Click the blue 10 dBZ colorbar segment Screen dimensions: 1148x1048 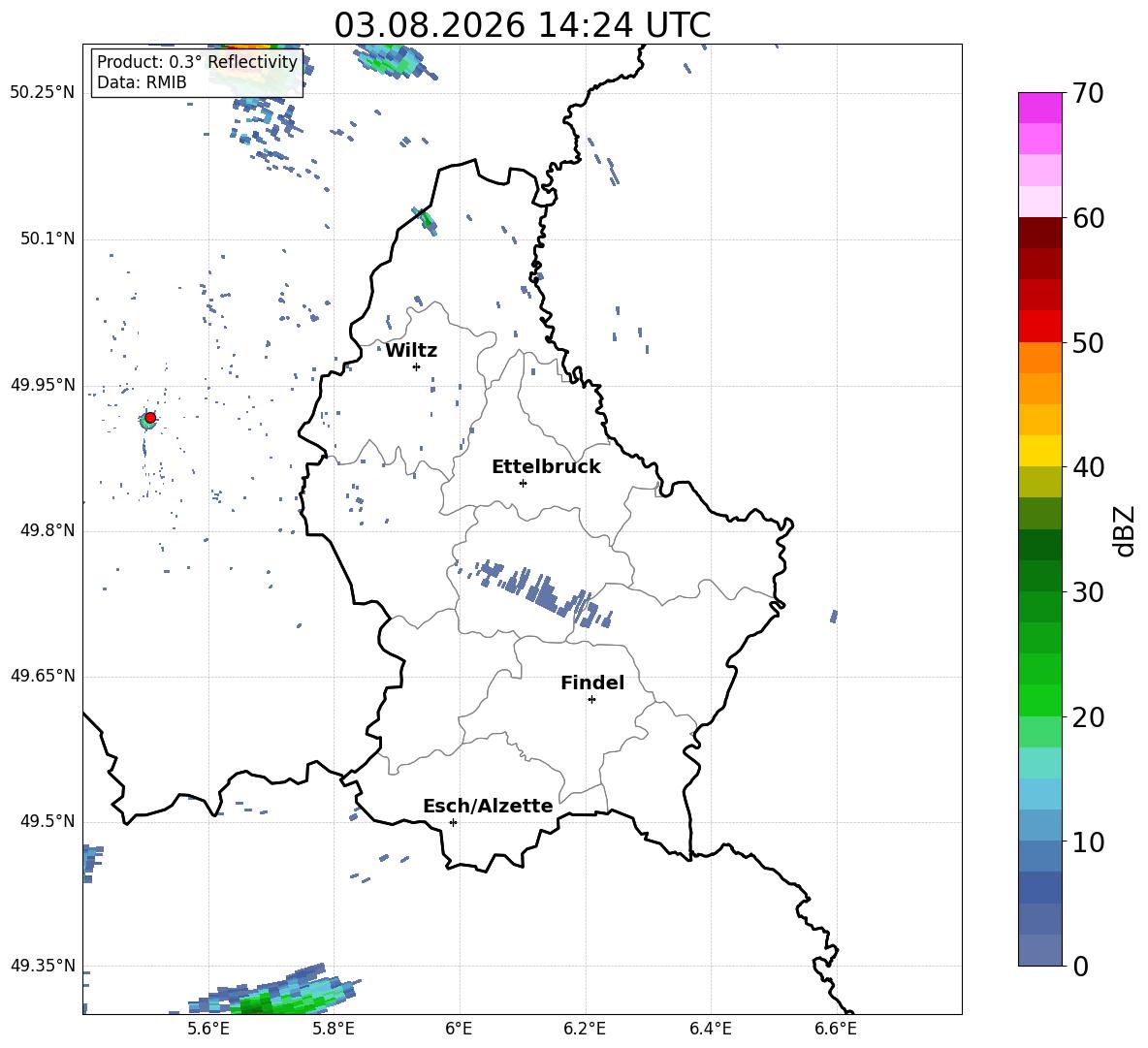pos(1039,825)
